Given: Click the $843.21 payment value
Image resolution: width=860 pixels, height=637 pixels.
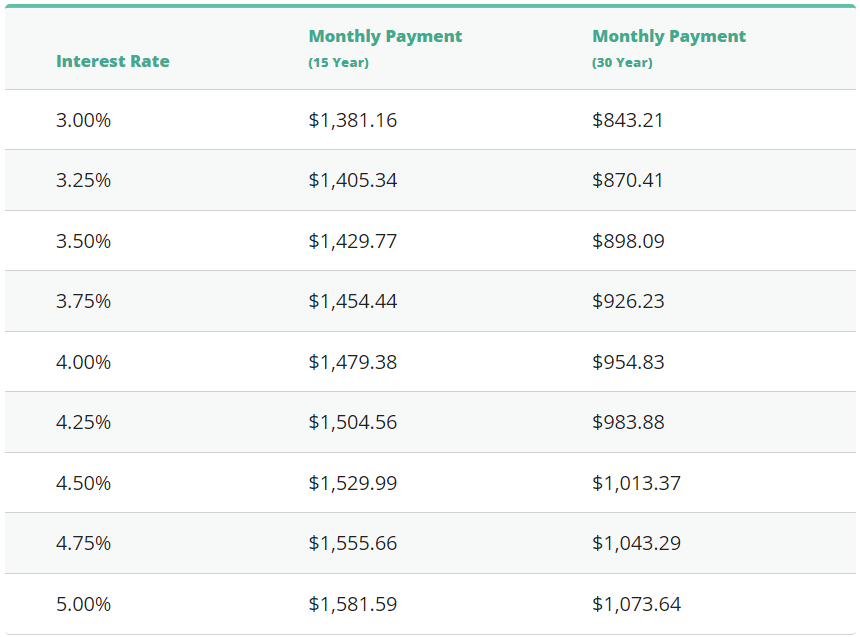Looking at the screenshot, I should 627,120.
